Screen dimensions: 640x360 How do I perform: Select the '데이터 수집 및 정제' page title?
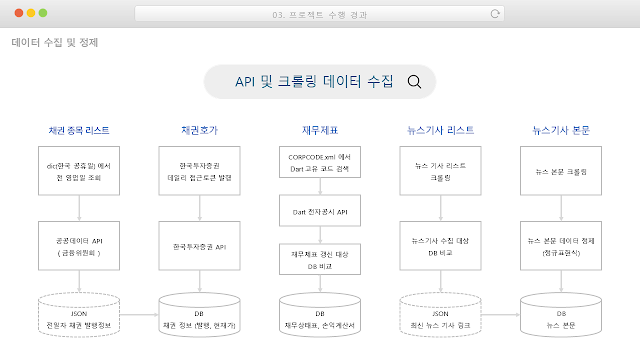(55, 42)
